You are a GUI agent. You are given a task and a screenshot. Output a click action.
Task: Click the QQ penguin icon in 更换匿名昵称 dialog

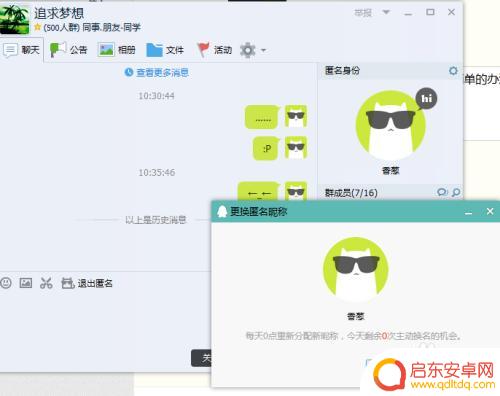point(222,211)
